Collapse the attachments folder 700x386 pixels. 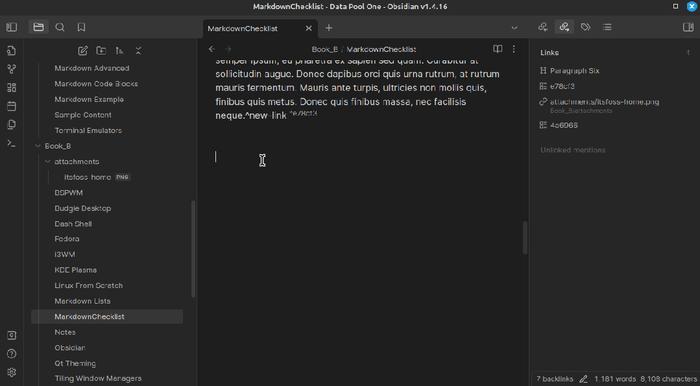[x=48, y=162]
